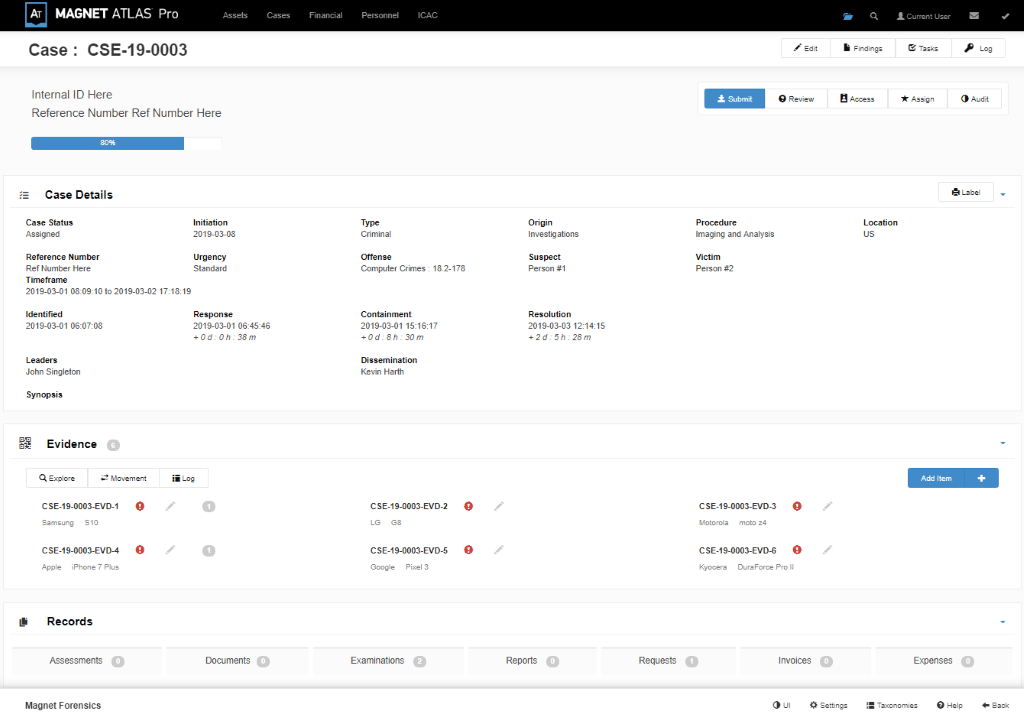Click the Magnet ATLAS logo icon
1024x718 pixels.
[x=36, y=14]
